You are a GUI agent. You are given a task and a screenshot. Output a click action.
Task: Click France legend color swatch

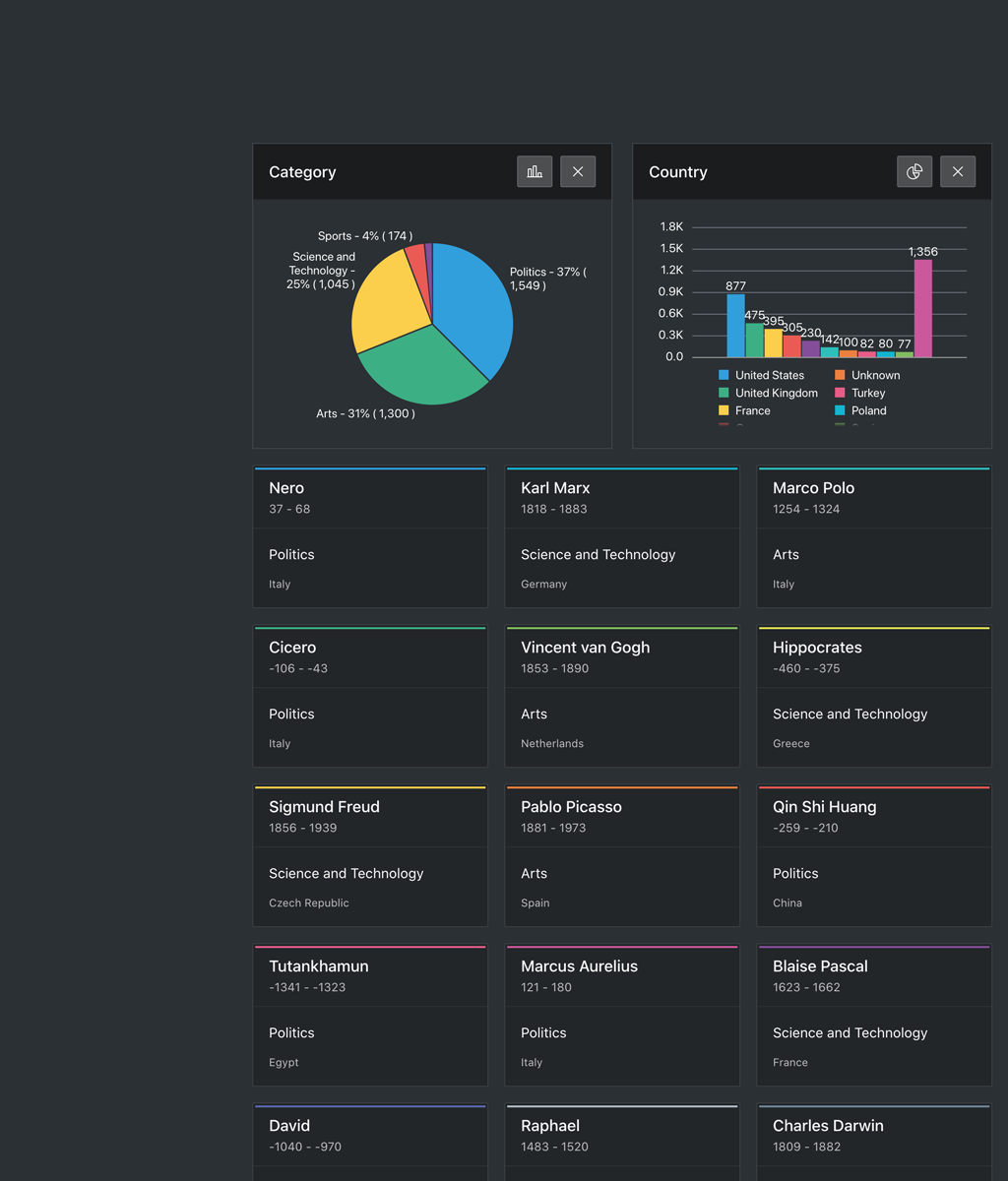pyautogui.click(x=724, y=410)
